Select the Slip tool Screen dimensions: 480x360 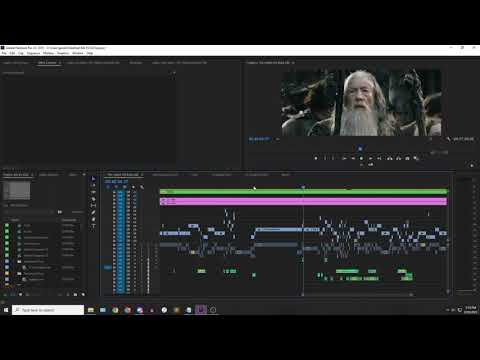pyautogui.click(x=93, y=206)
